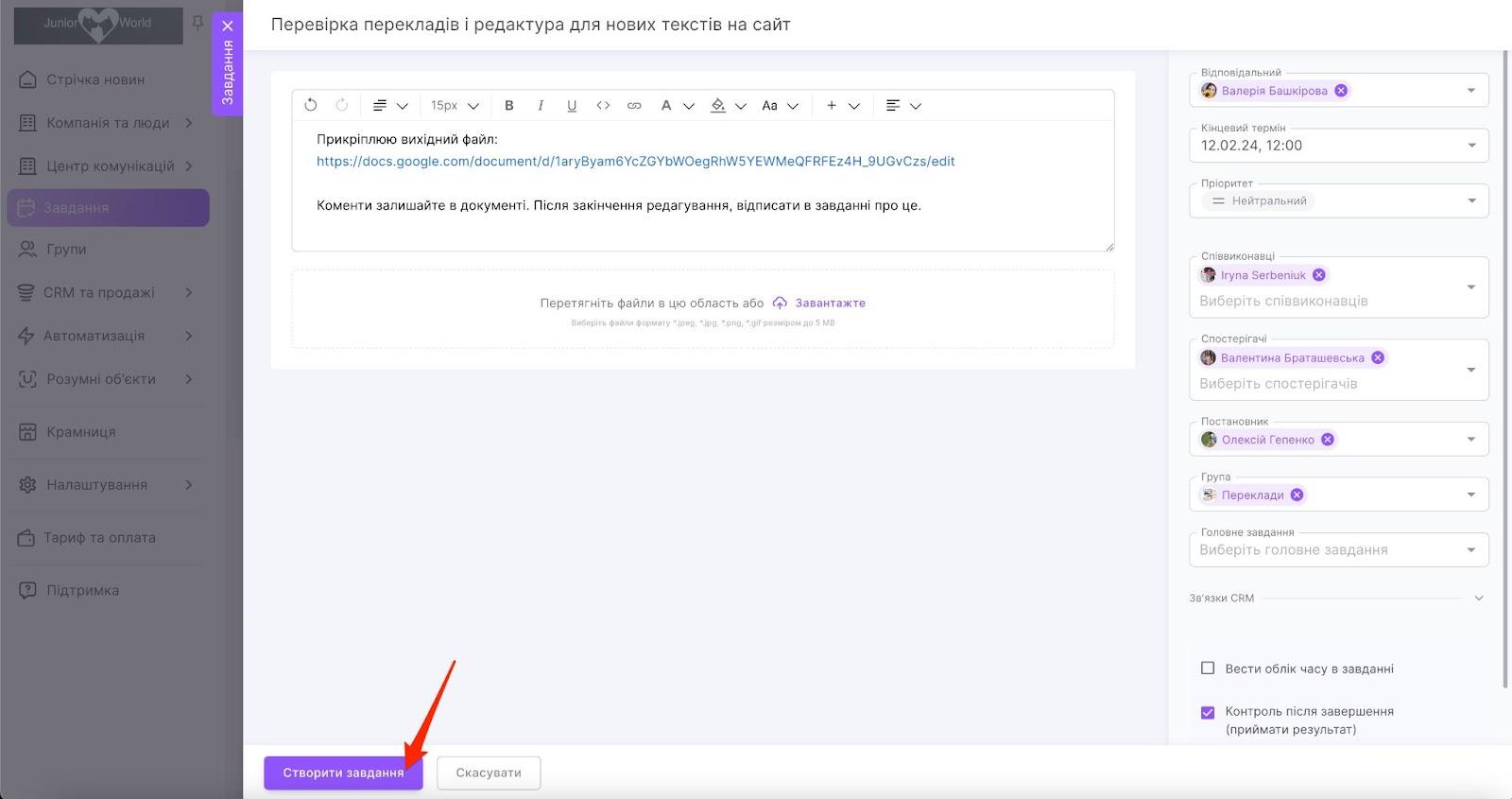The image size is (1512, 799).
Task: Open Тариф та оплата page
Action: (x=108, y=538)
